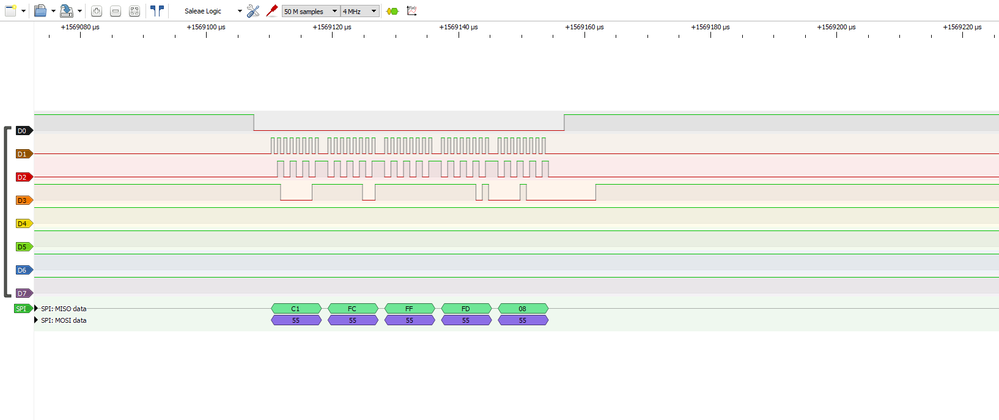The height and width of the screenshot is (420, 999).
Task: Open the 50 M samples dropdown
Action: (x=310, y=11)
